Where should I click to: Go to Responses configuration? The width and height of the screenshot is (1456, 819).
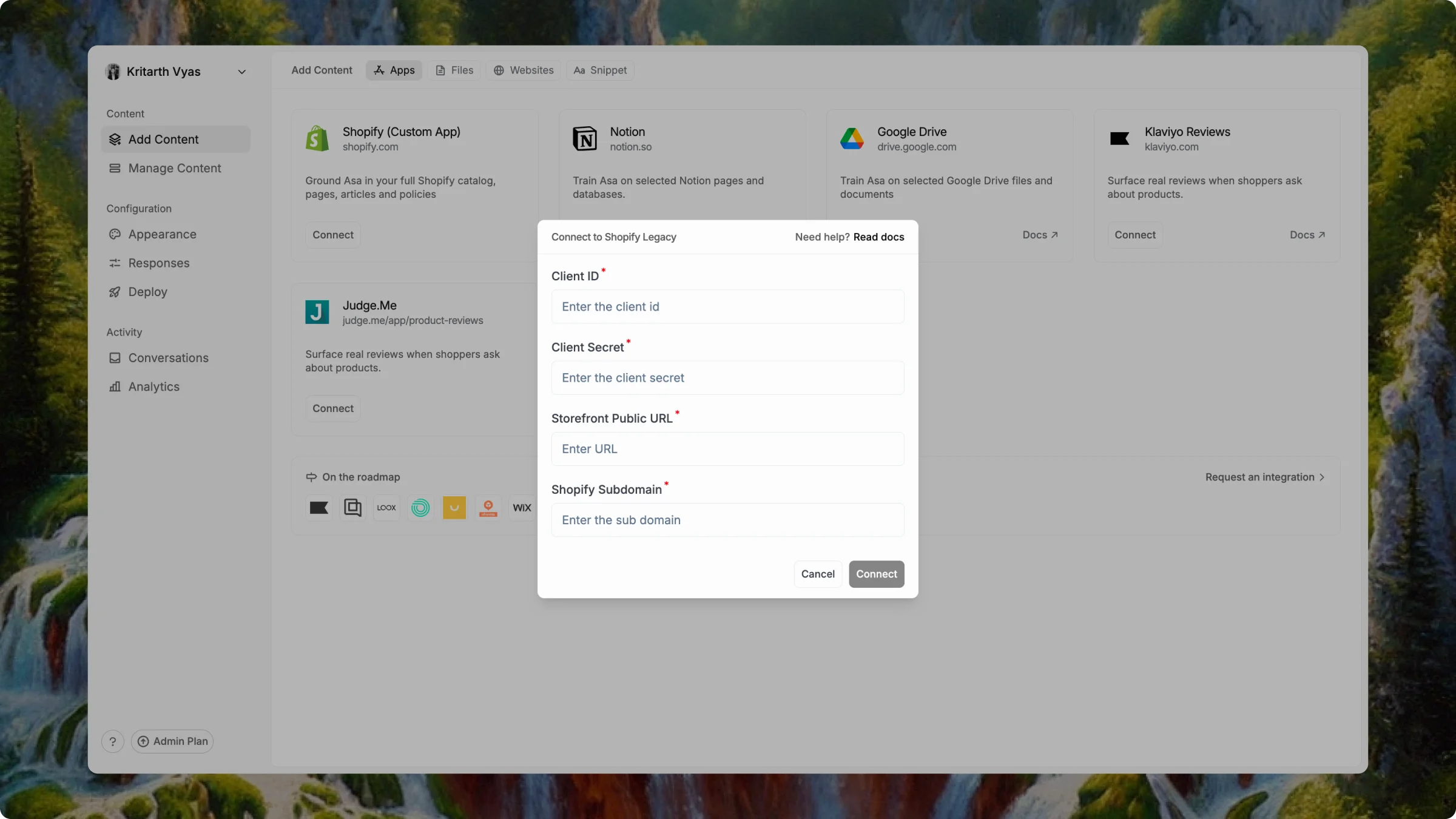(x=175, y=263)
